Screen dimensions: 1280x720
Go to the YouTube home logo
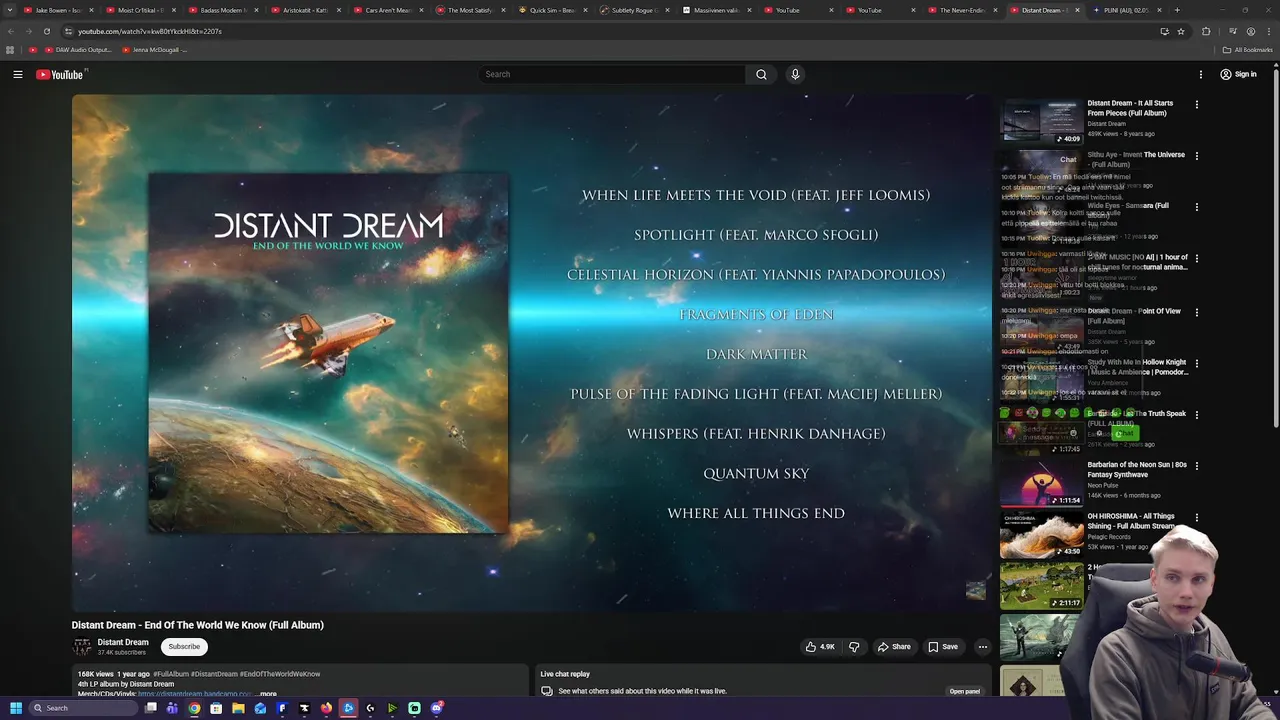[x=60, y=74]
